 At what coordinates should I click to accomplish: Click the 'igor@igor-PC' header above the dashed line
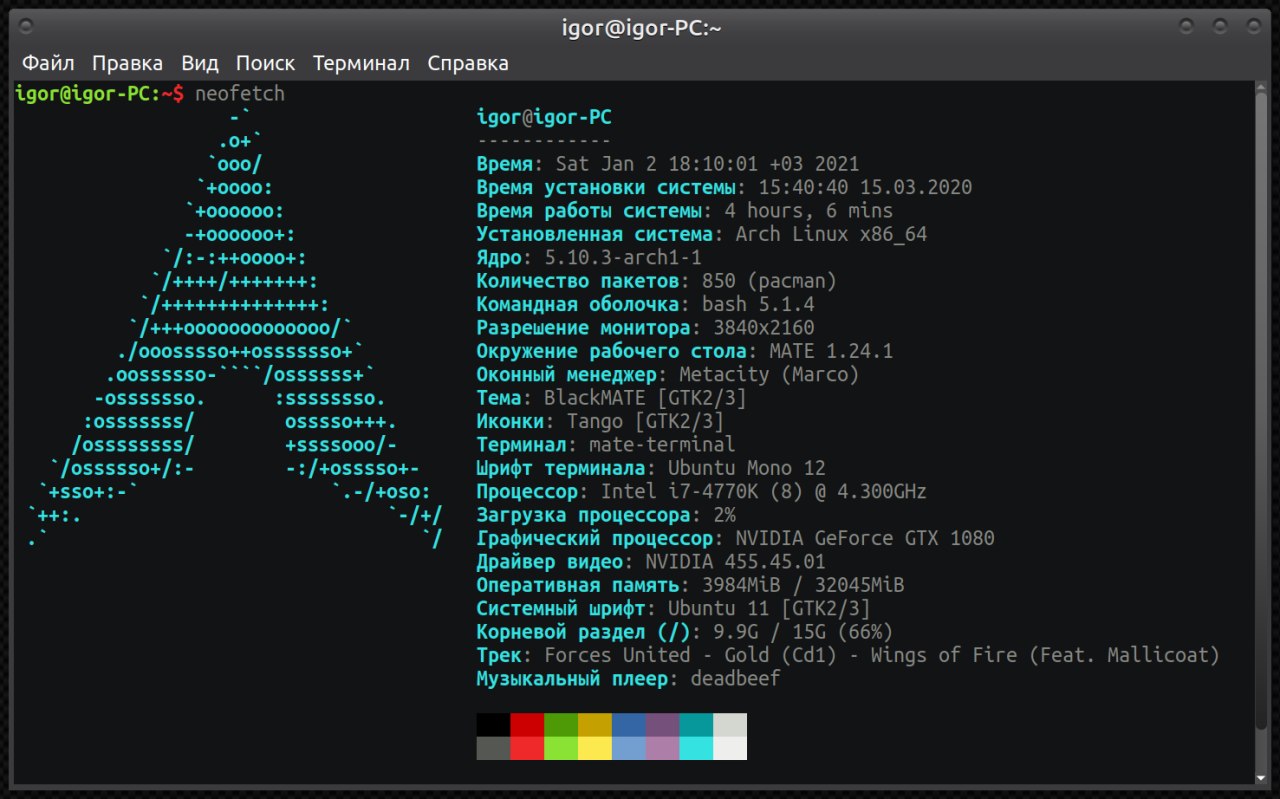tap(544, 117)
